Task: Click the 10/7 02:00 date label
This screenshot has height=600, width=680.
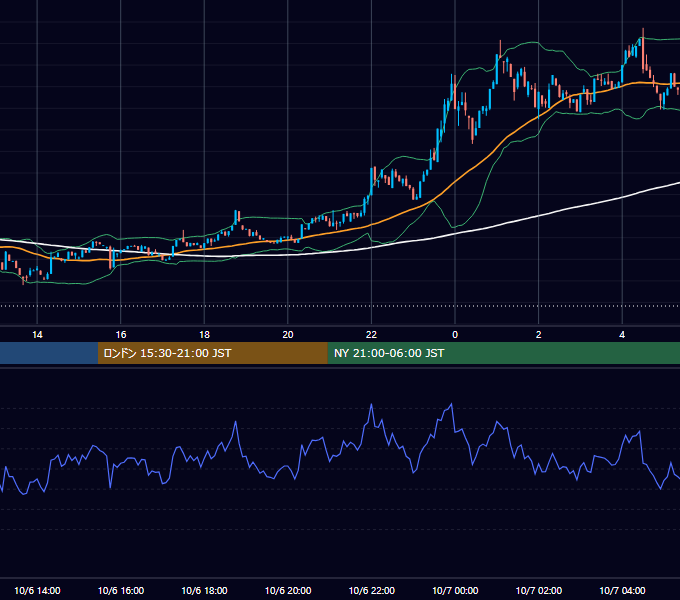Action: point(539,590)
